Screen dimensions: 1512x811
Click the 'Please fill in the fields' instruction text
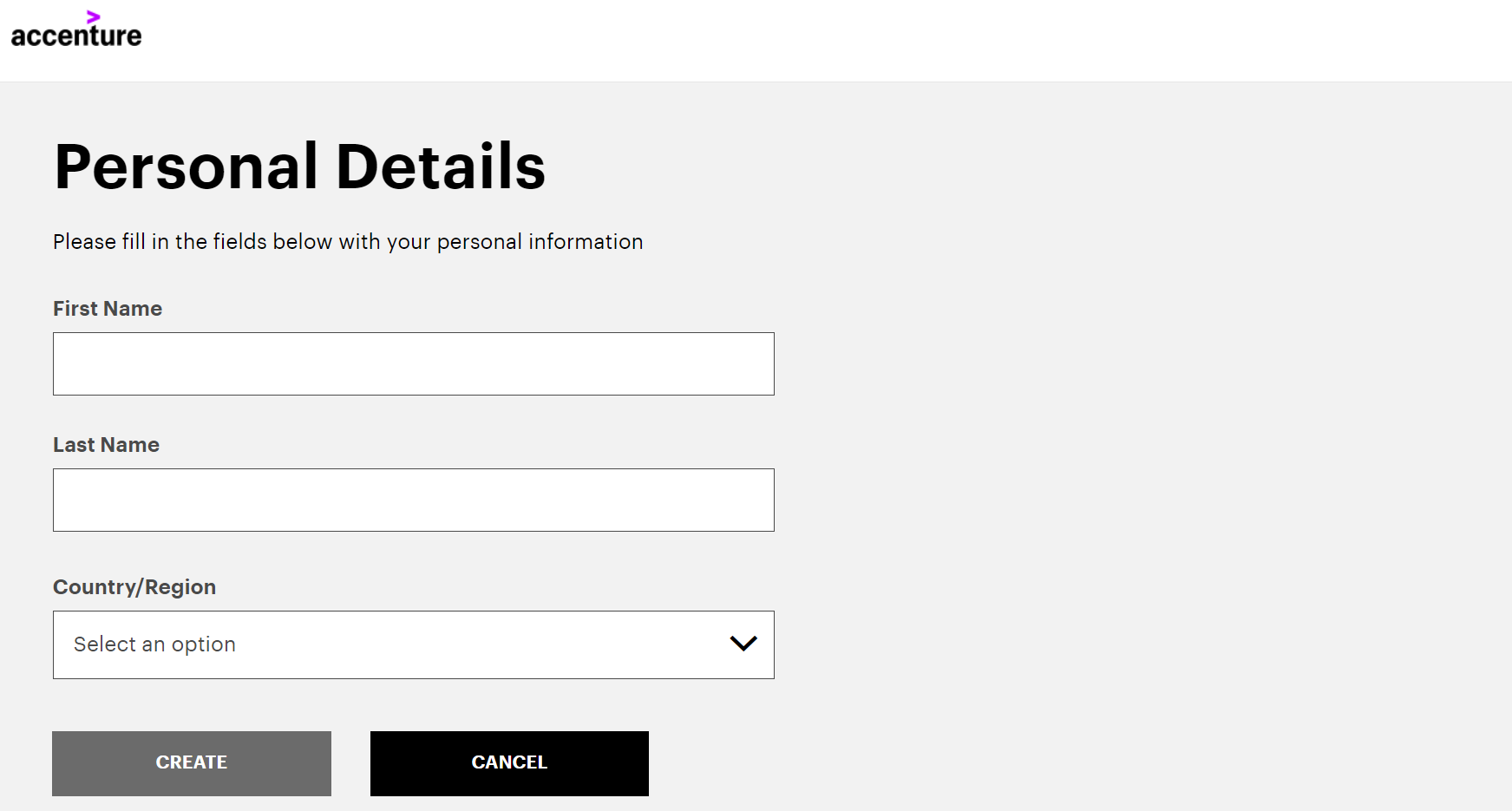[x=348, y=242]
